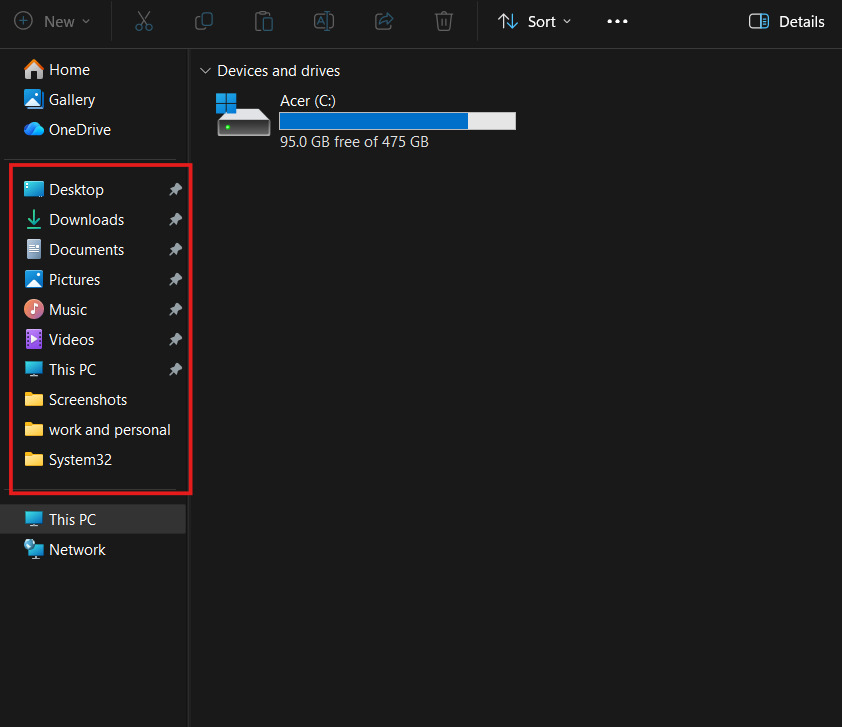Click the Acer (C:) storage usage bar
The width and height of the screenshot is (842, 727).
point(397,121)
